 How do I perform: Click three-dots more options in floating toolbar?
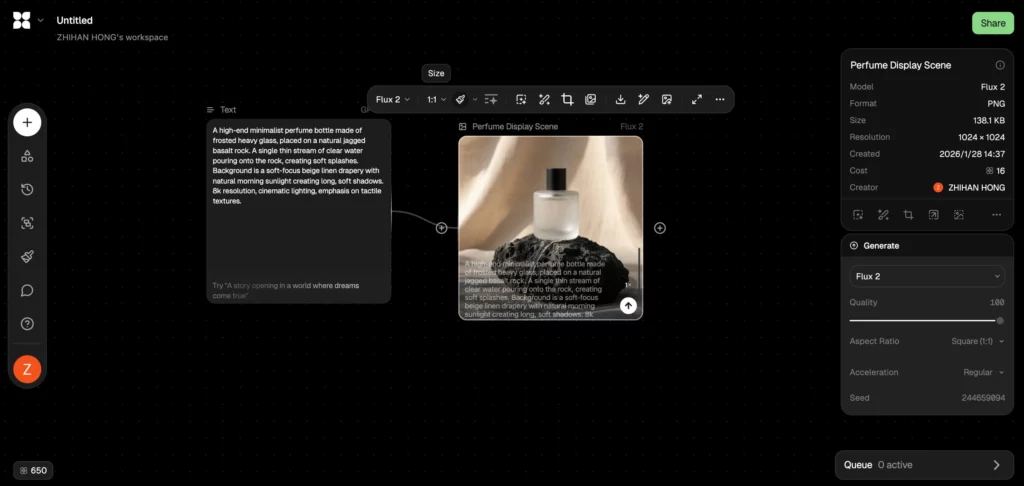pos(719,100)
